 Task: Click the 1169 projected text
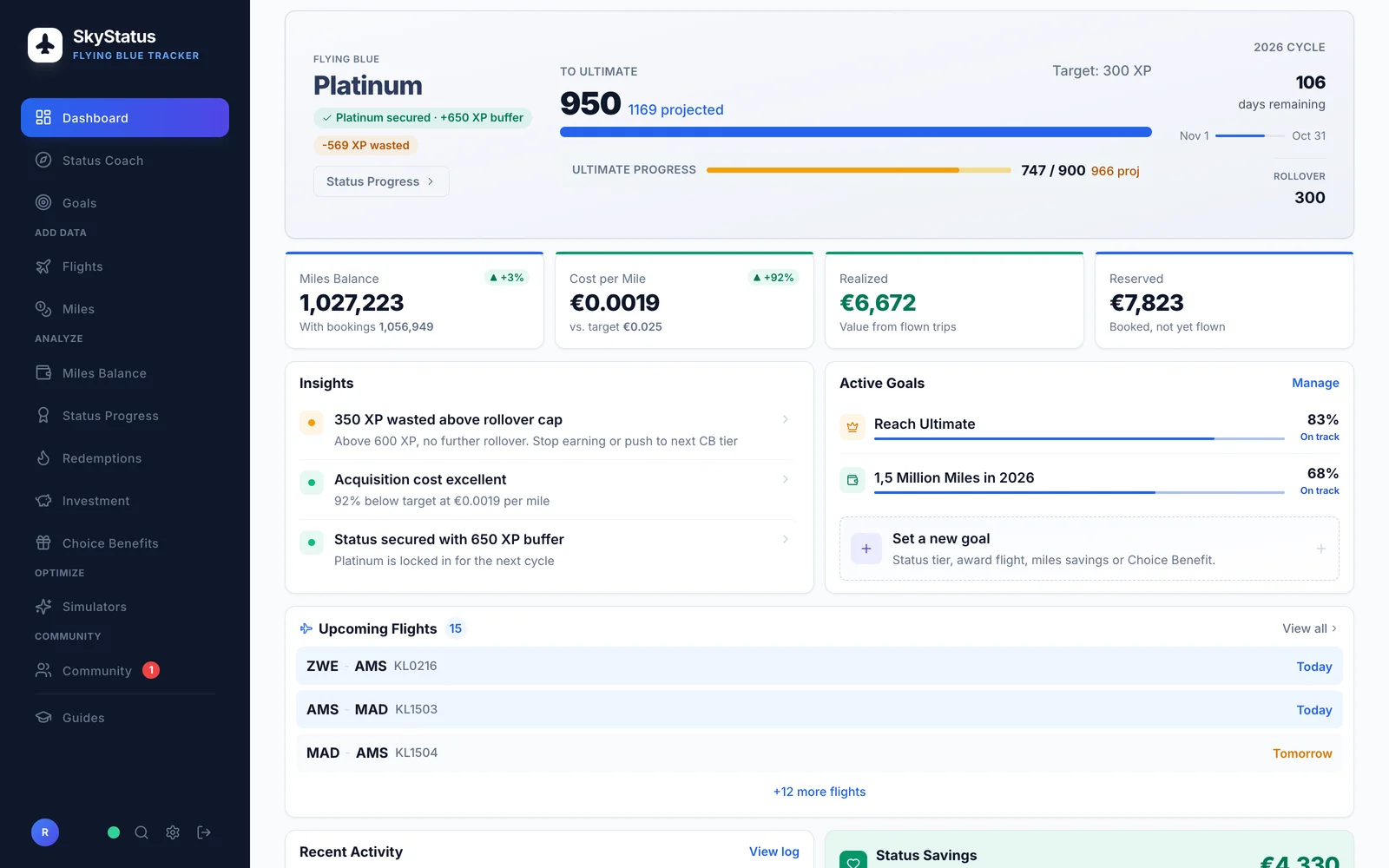point(675,109)
